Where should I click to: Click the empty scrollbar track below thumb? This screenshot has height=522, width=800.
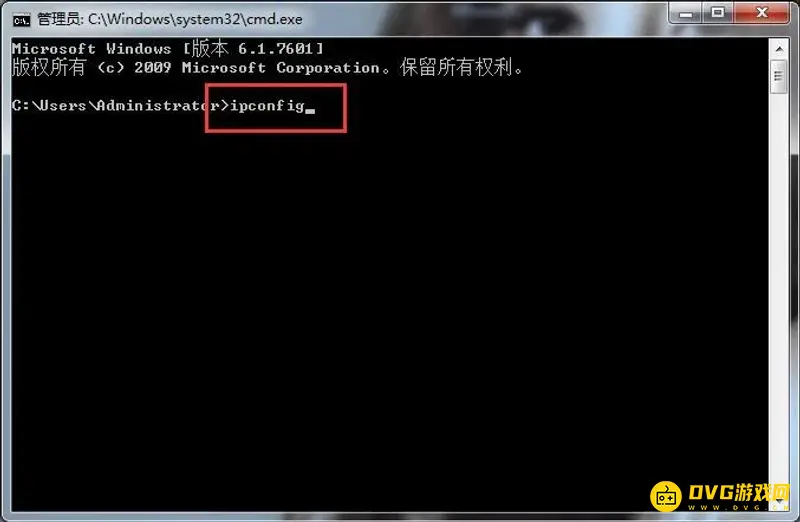pyautogui.click(x=779, y=291)
